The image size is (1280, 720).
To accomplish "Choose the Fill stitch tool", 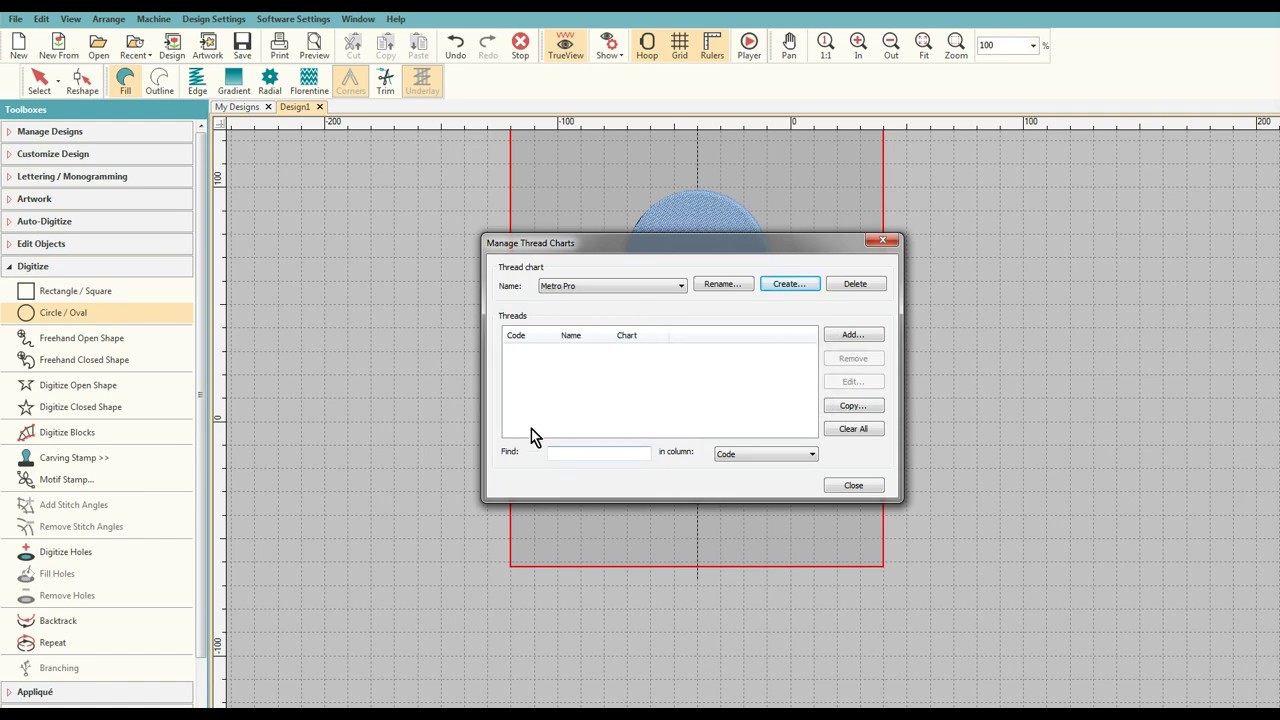I will click(125, 82).
